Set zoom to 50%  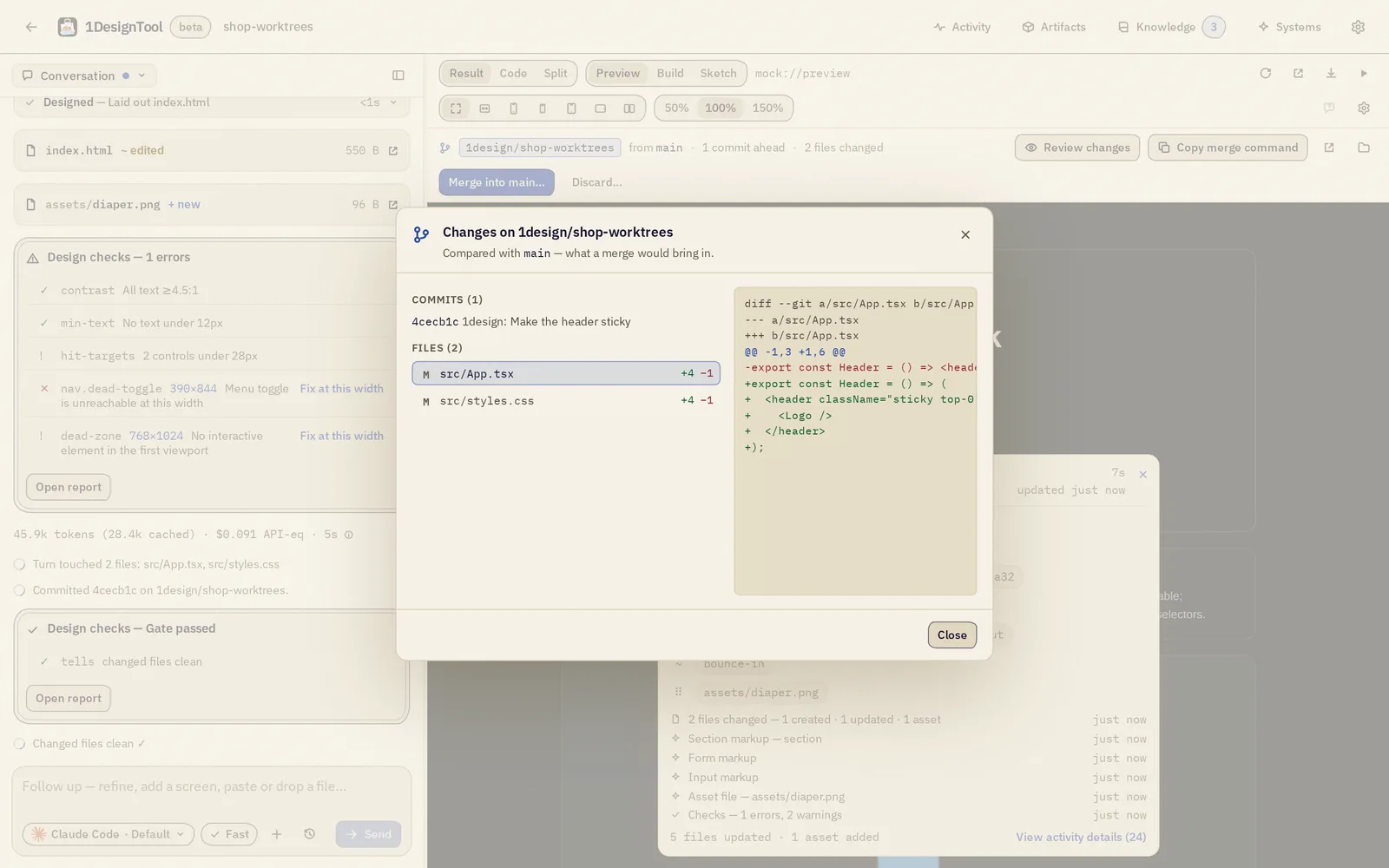(676, 108)
